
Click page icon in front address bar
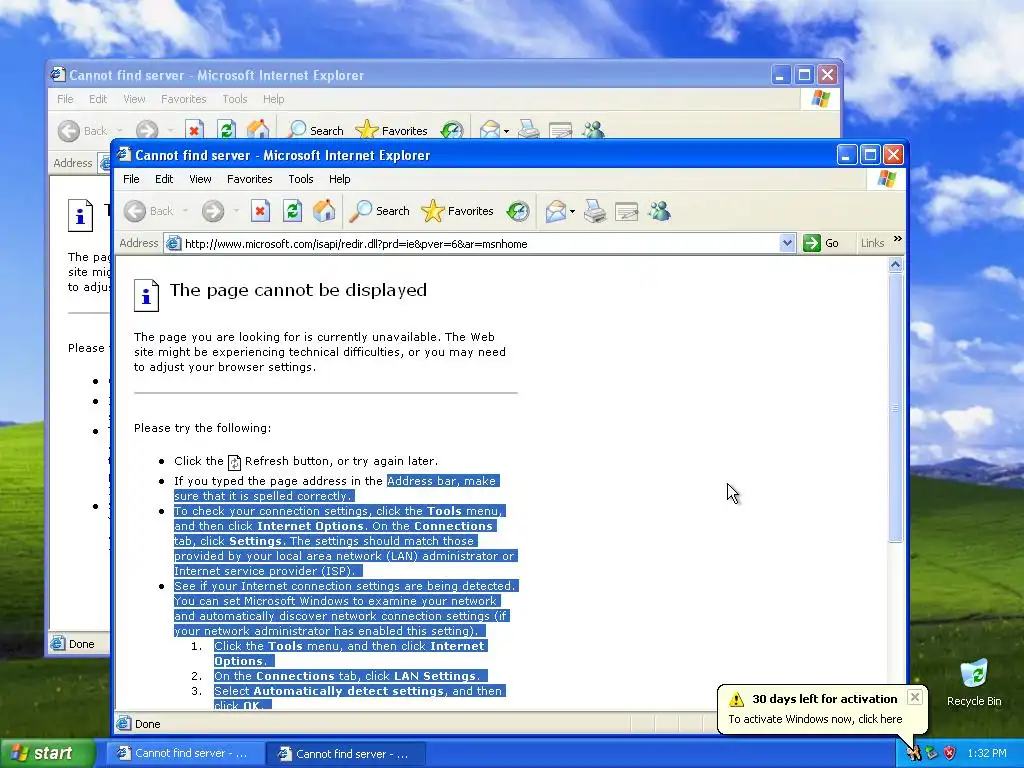pyautogui.click(x=173, y=244)
